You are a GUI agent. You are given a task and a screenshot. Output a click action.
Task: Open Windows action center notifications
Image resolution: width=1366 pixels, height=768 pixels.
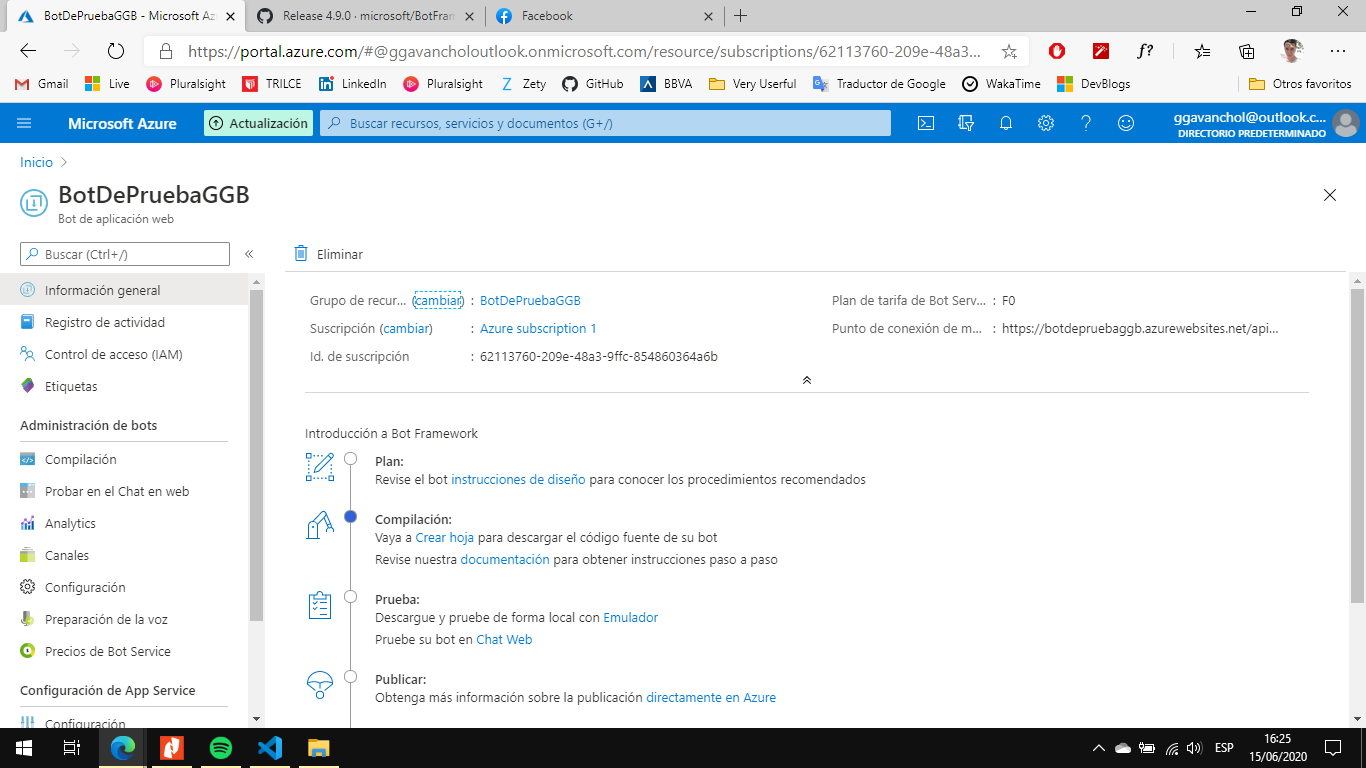click(x=1332, y=747)
